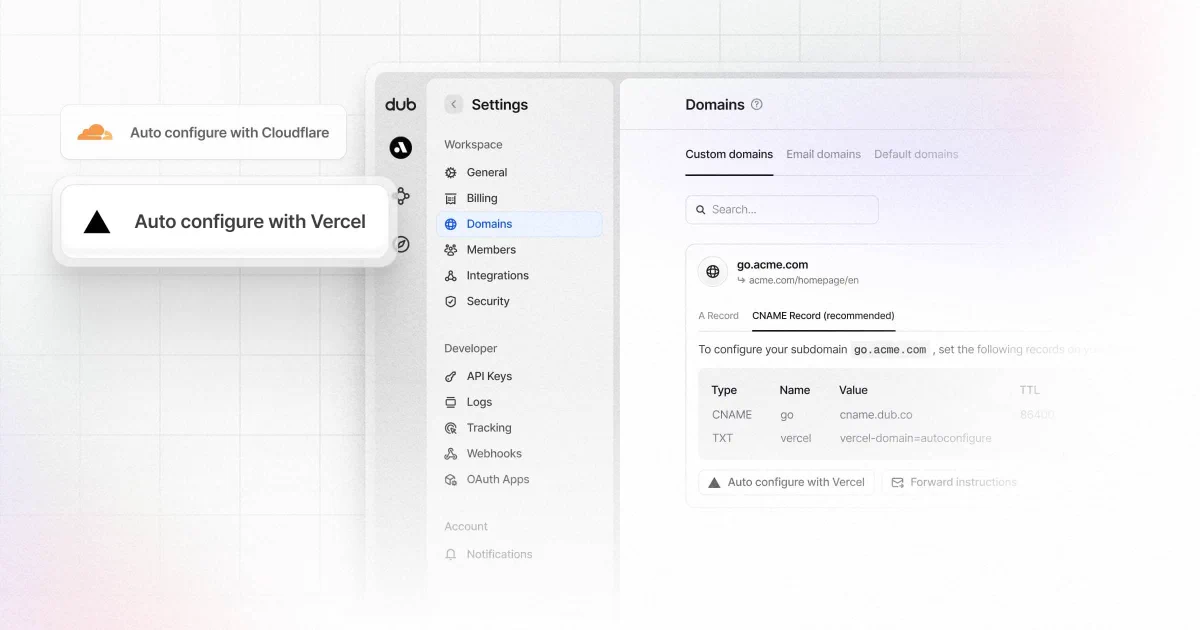Click the Workspace section heading
The width and height of the screenshot is (1200, 630).
click(473, 145)
